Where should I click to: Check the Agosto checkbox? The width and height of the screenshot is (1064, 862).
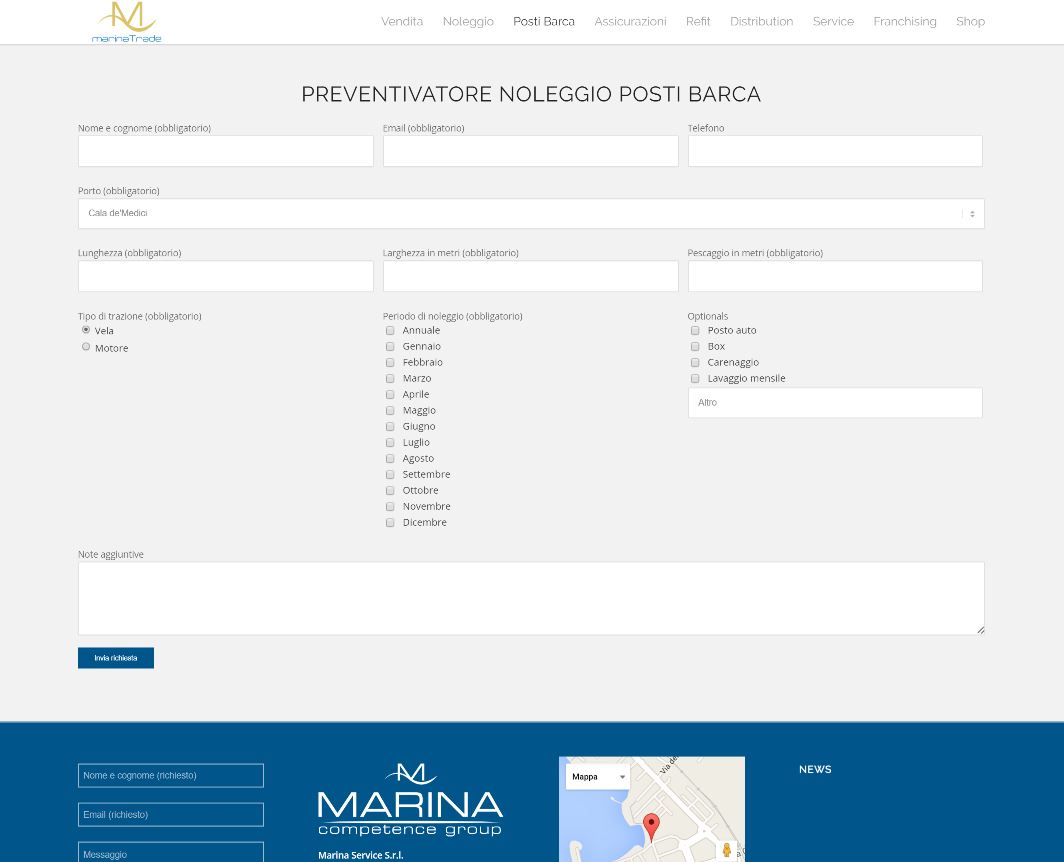pyautogui.click(x=390, y=459)
